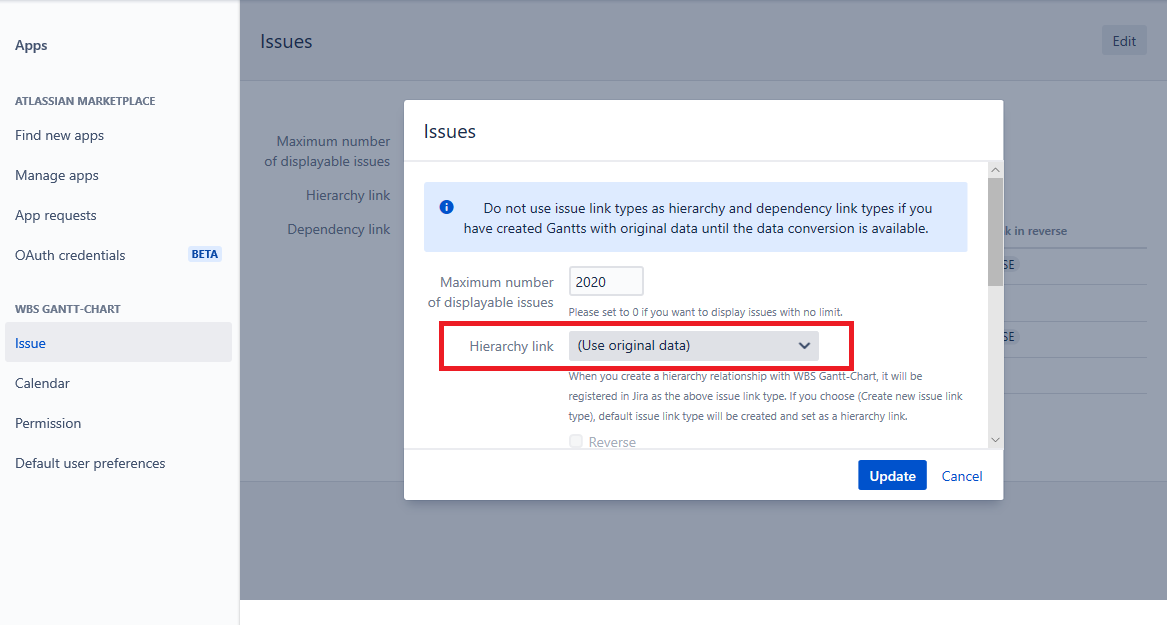
Task: Navigate to the Permission settings
Action: (x=48, y=424)
